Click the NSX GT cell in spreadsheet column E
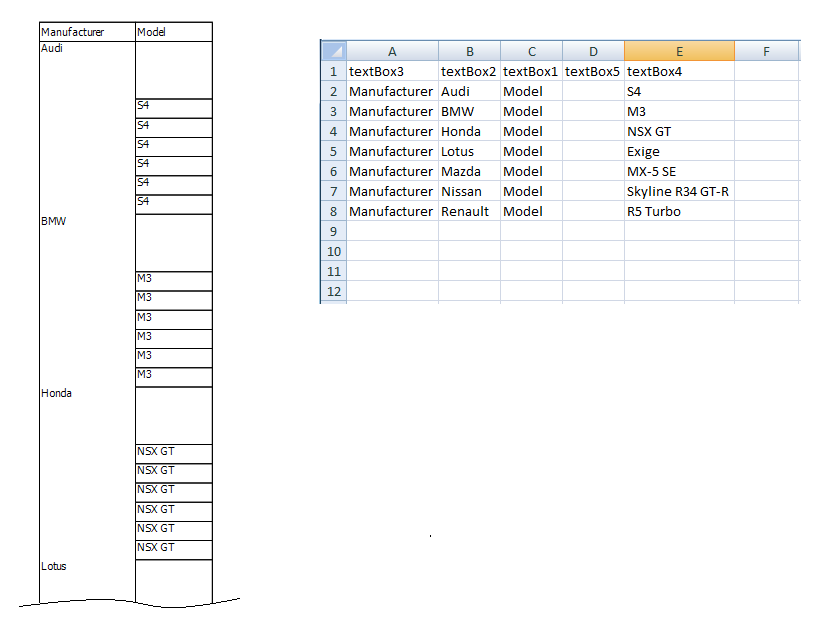Viewport: 830px width, 642px height. click(679, 131)
